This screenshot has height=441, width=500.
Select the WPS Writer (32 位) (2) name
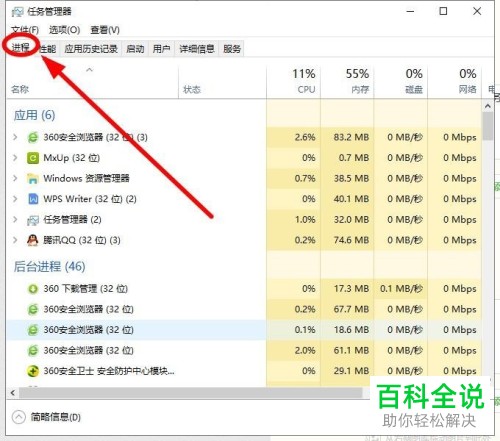click(x=90, y=199)
